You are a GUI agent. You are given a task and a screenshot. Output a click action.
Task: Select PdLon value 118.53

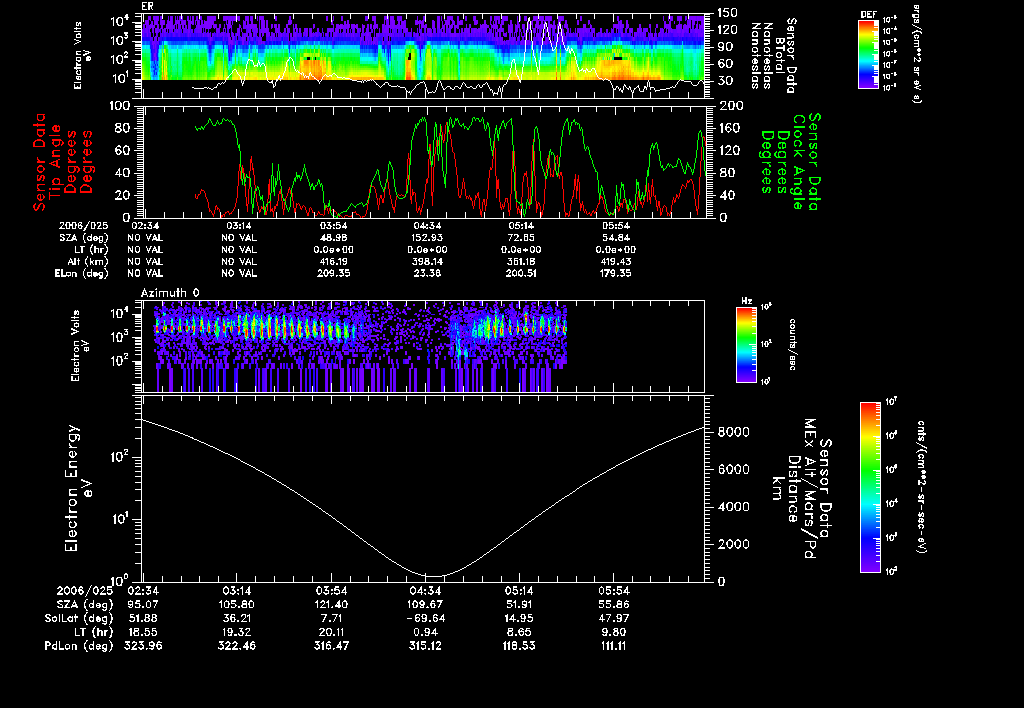pos(519,646)
